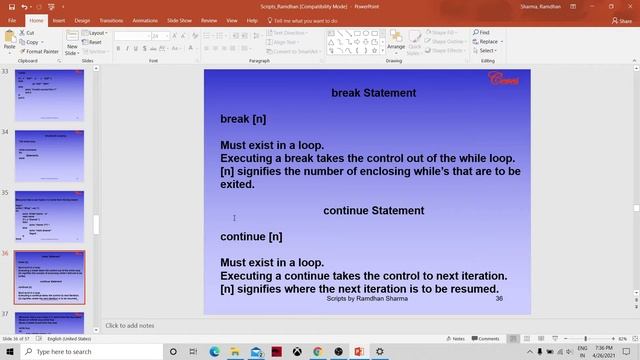Open the New Slide dropdown
This screenshot has width=640, height=360.
click(x=72, y=50)
